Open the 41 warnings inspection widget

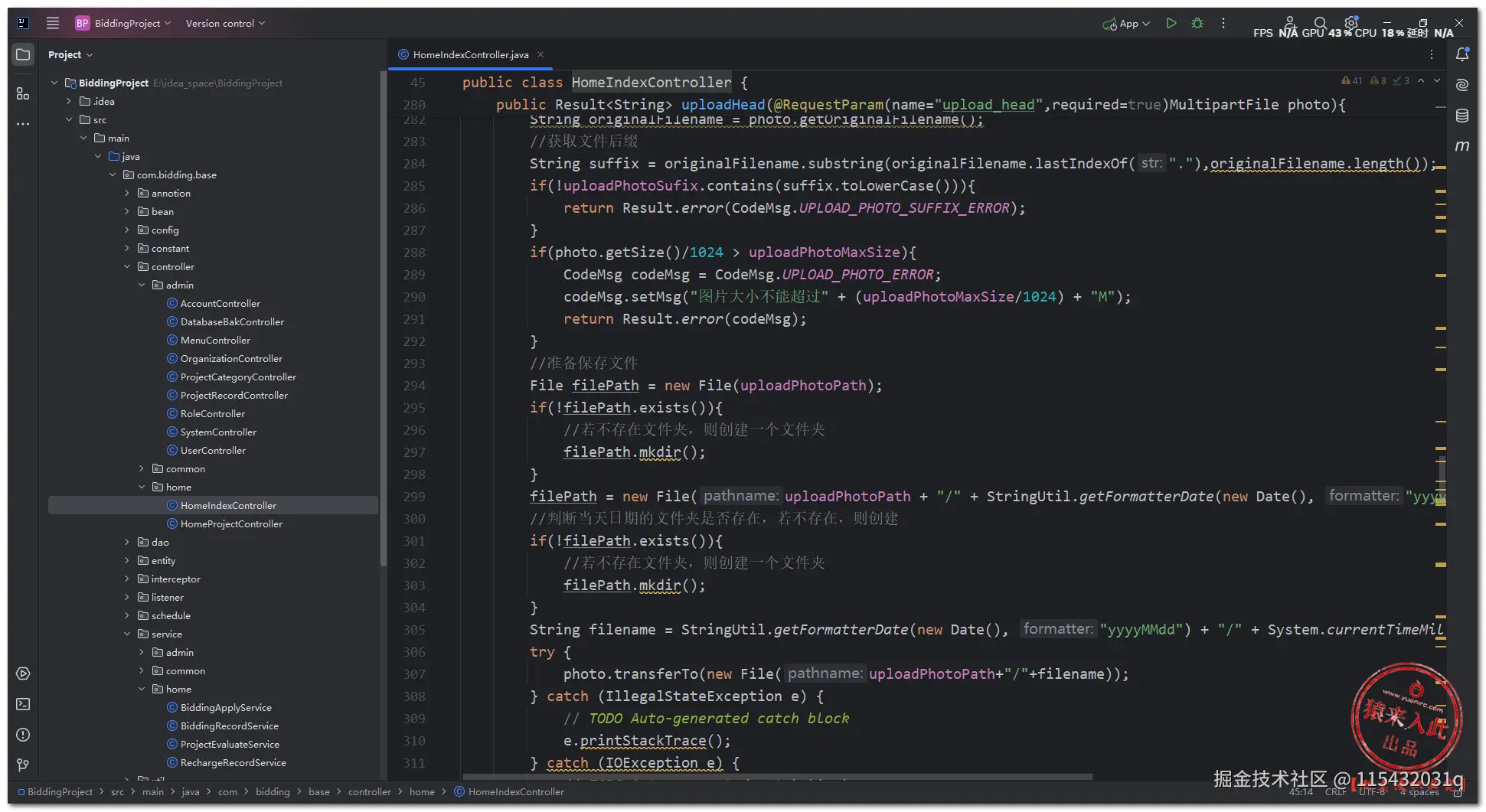pyautogui.click(x=1352, y=80)
